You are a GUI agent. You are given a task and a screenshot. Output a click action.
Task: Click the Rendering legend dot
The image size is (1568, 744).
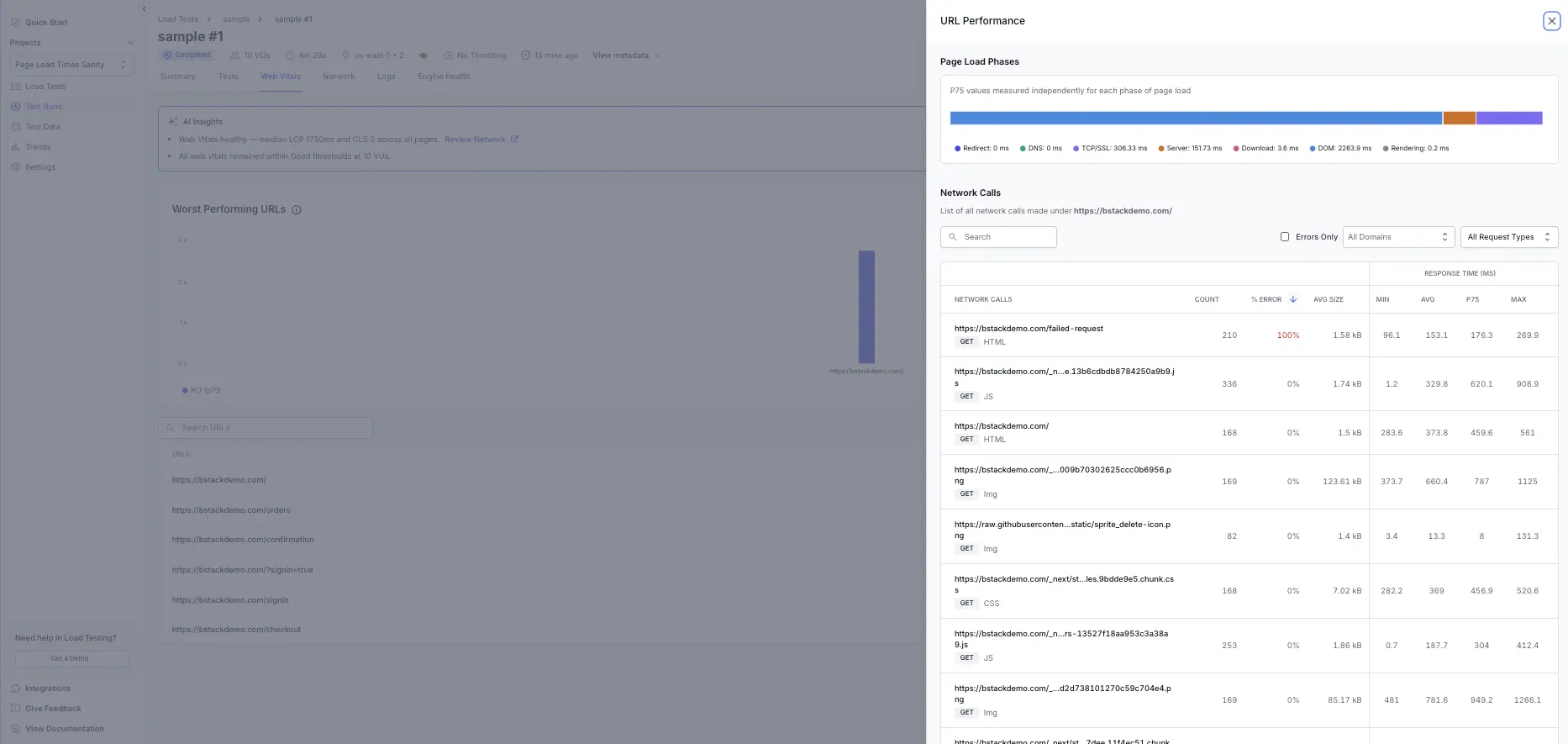(1386, 149)
